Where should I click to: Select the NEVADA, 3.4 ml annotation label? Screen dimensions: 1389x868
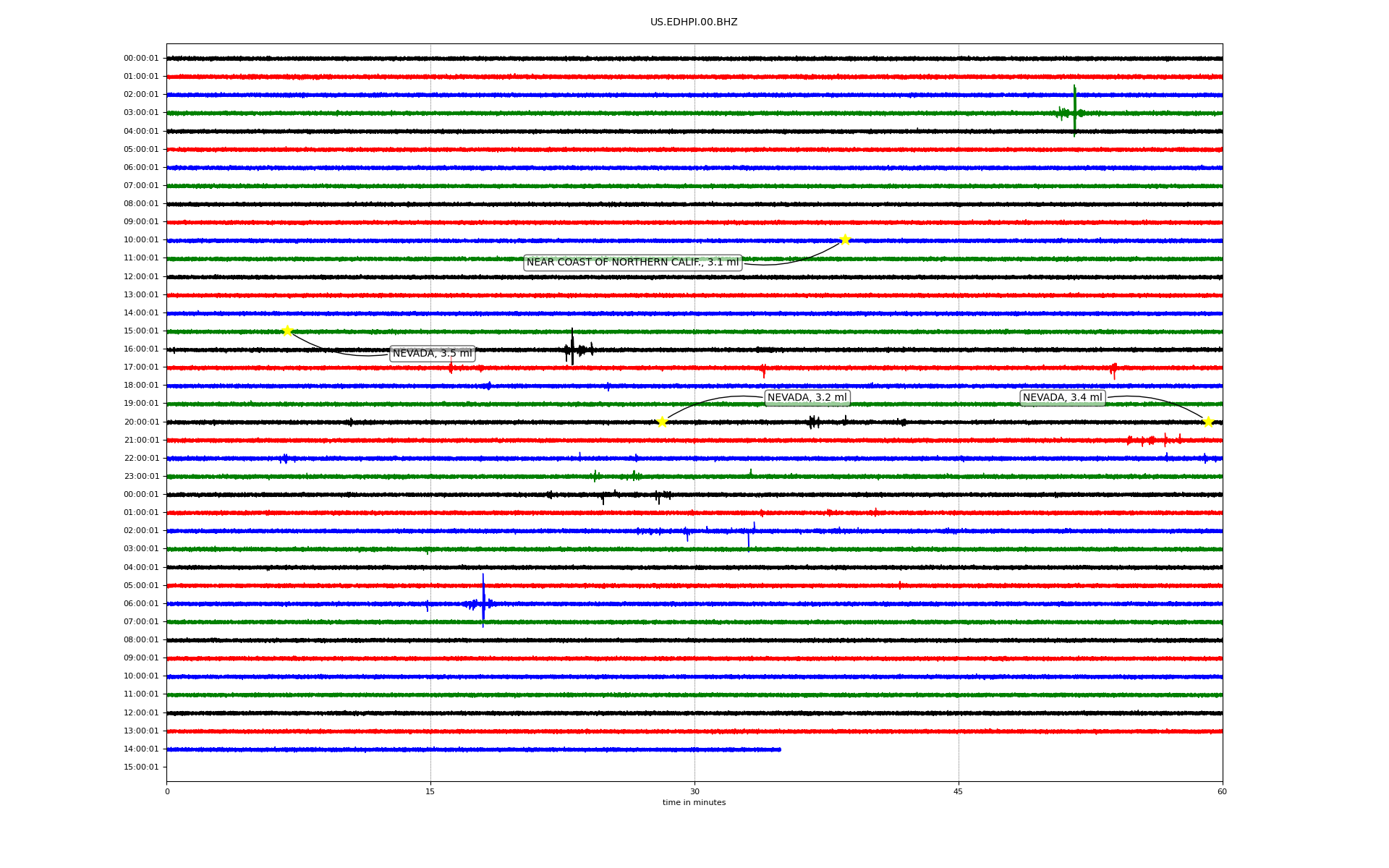click(x=1062, y=398)
